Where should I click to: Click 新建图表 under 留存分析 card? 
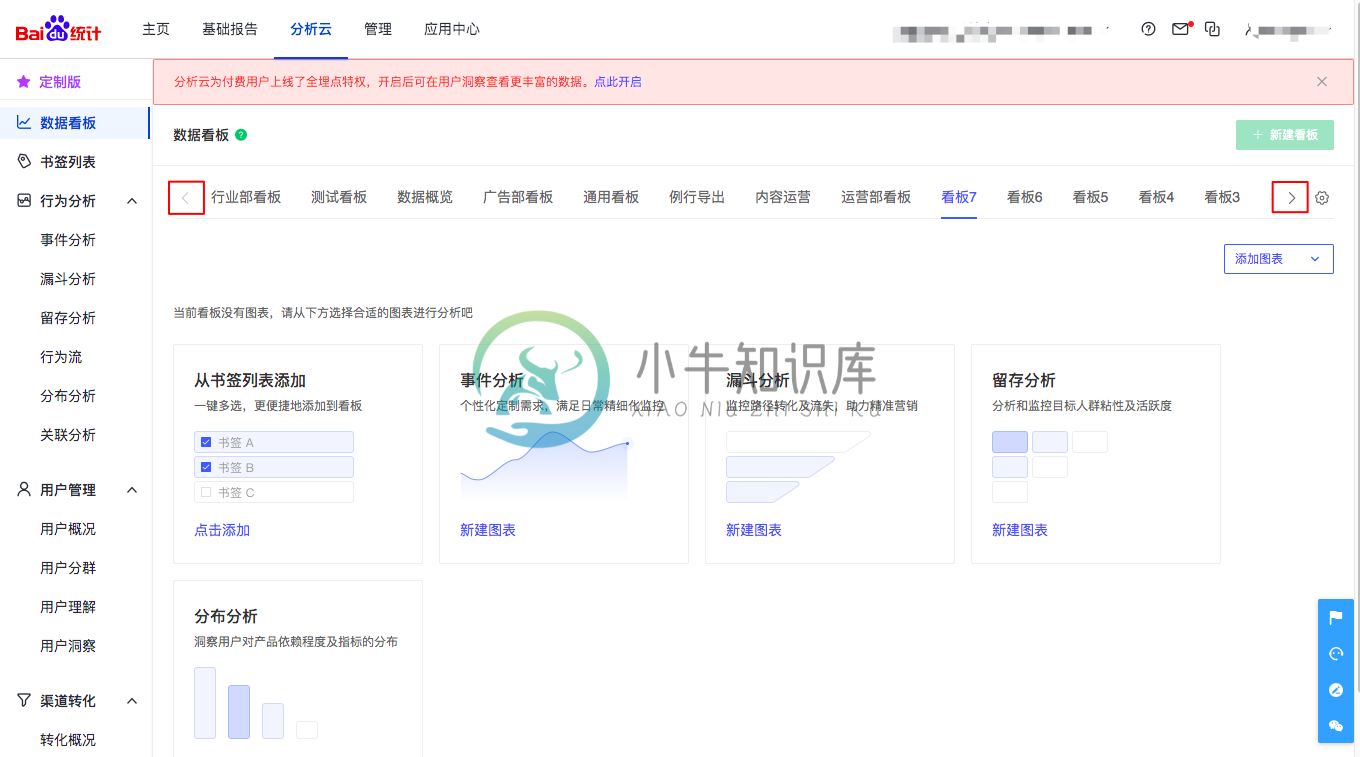tap(1020, 530)
